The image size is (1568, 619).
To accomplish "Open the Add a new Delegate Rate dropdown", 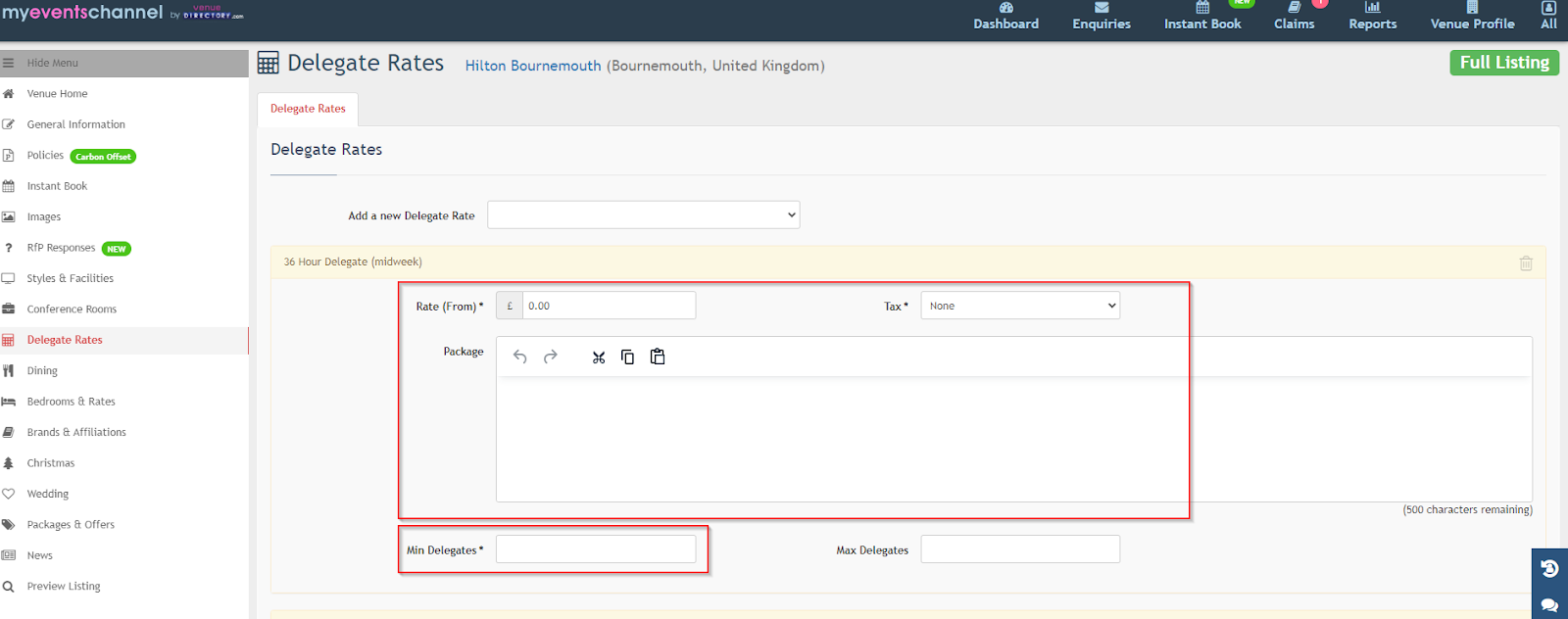I will click(644, 215).
